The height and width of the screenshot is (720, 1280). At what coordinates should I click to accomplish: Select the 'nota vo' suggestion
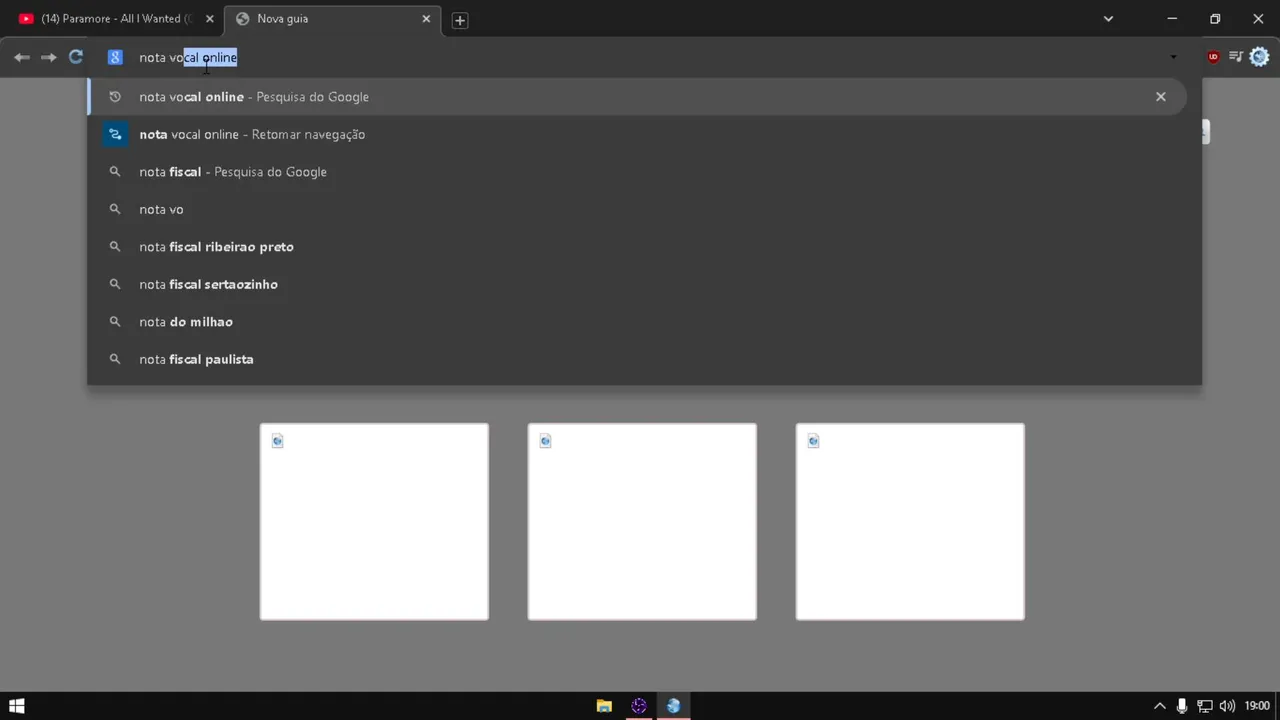point(644,209)
